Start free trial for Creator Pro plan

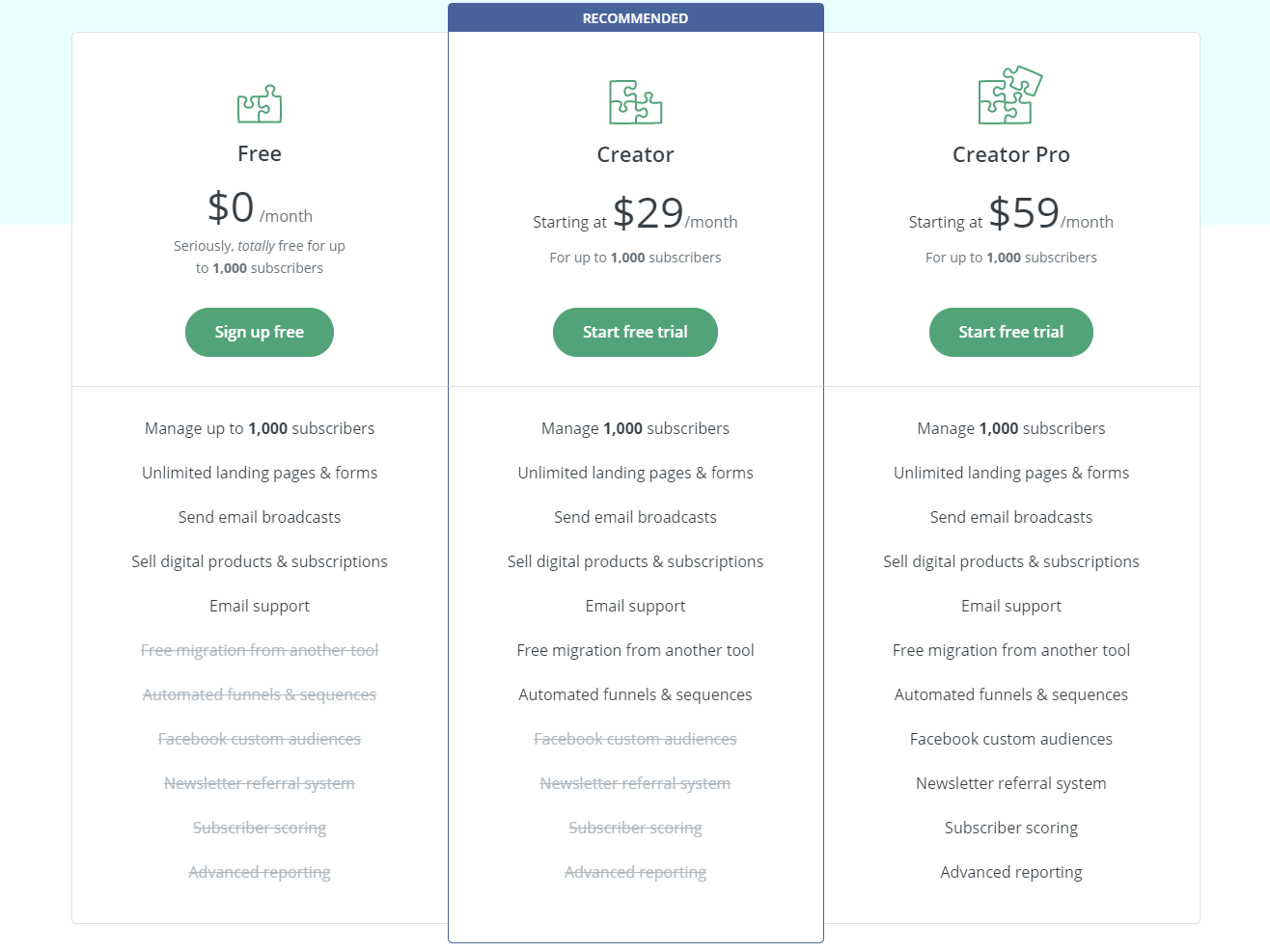point(1011,332)
